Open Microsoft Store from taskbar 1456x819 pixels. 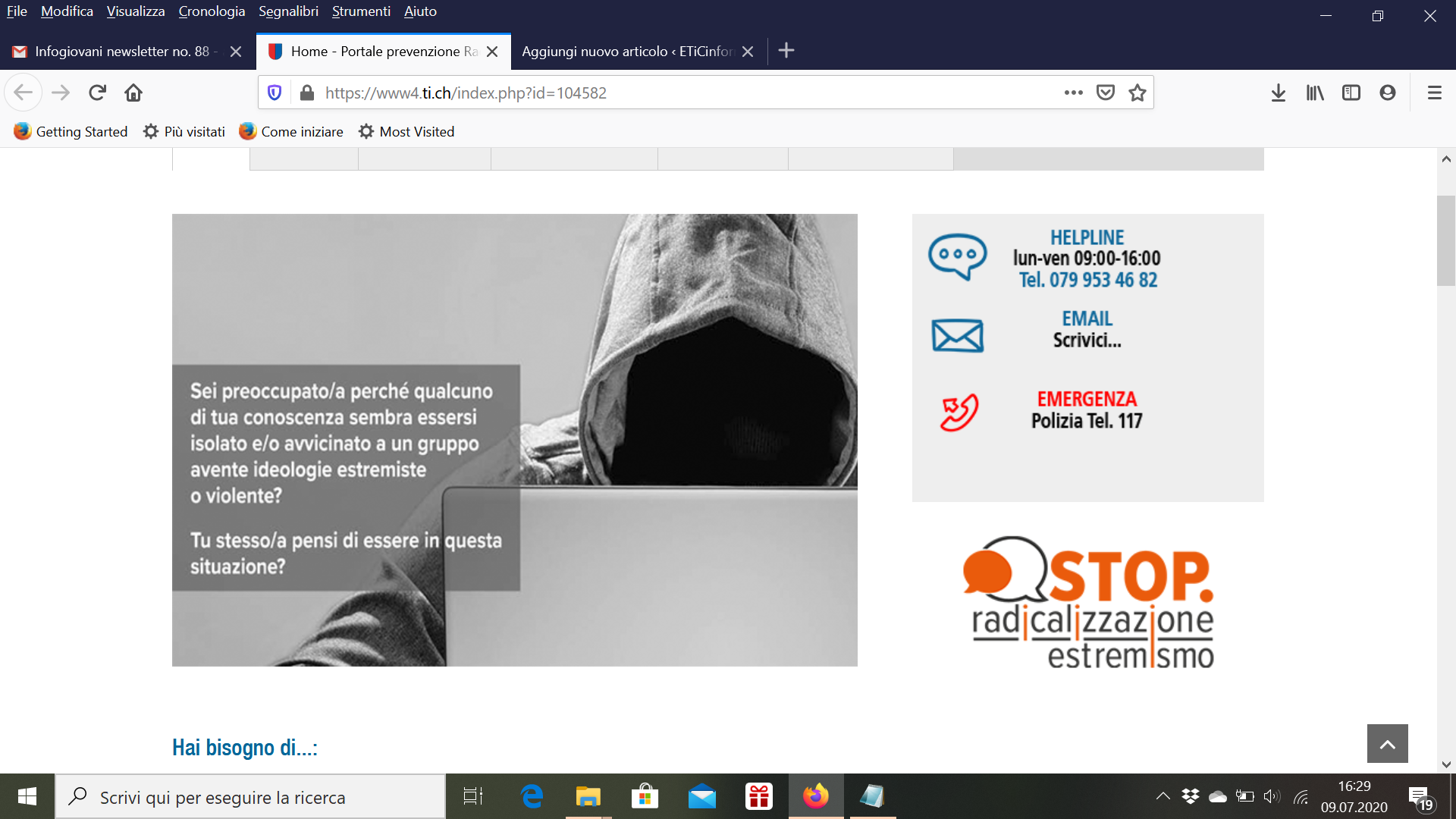645,796
